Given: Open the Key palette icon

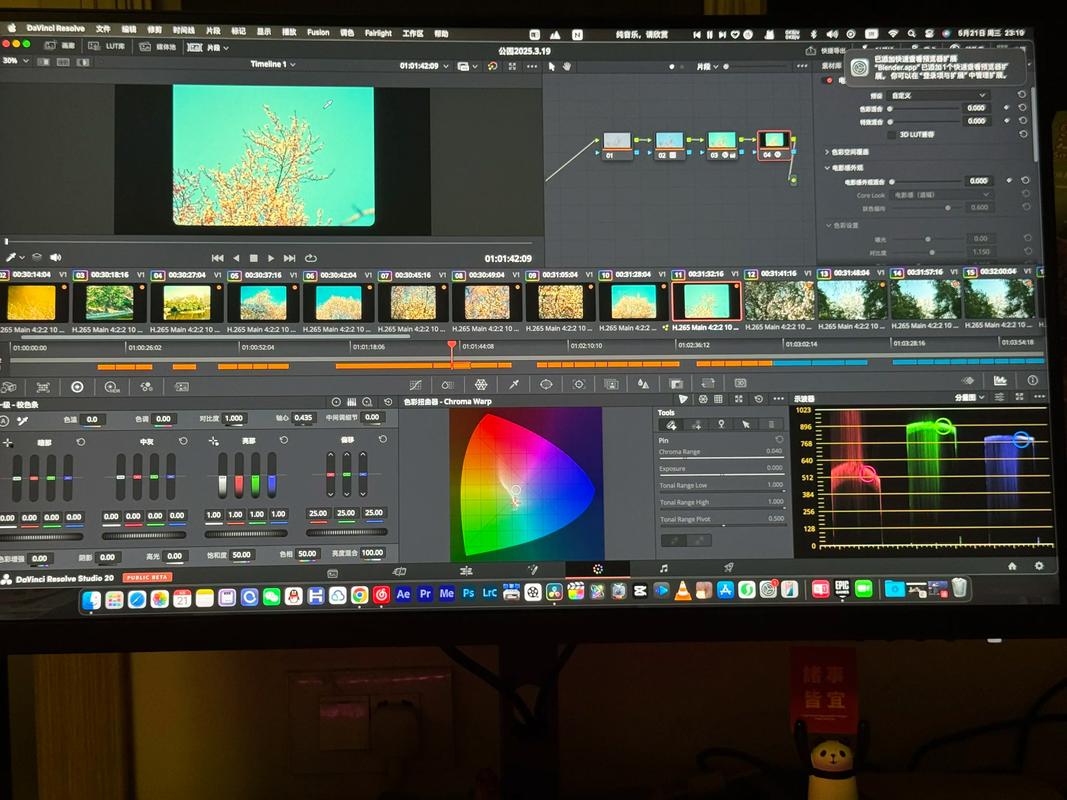Looking at the screenshot, I should pos(676,385).
